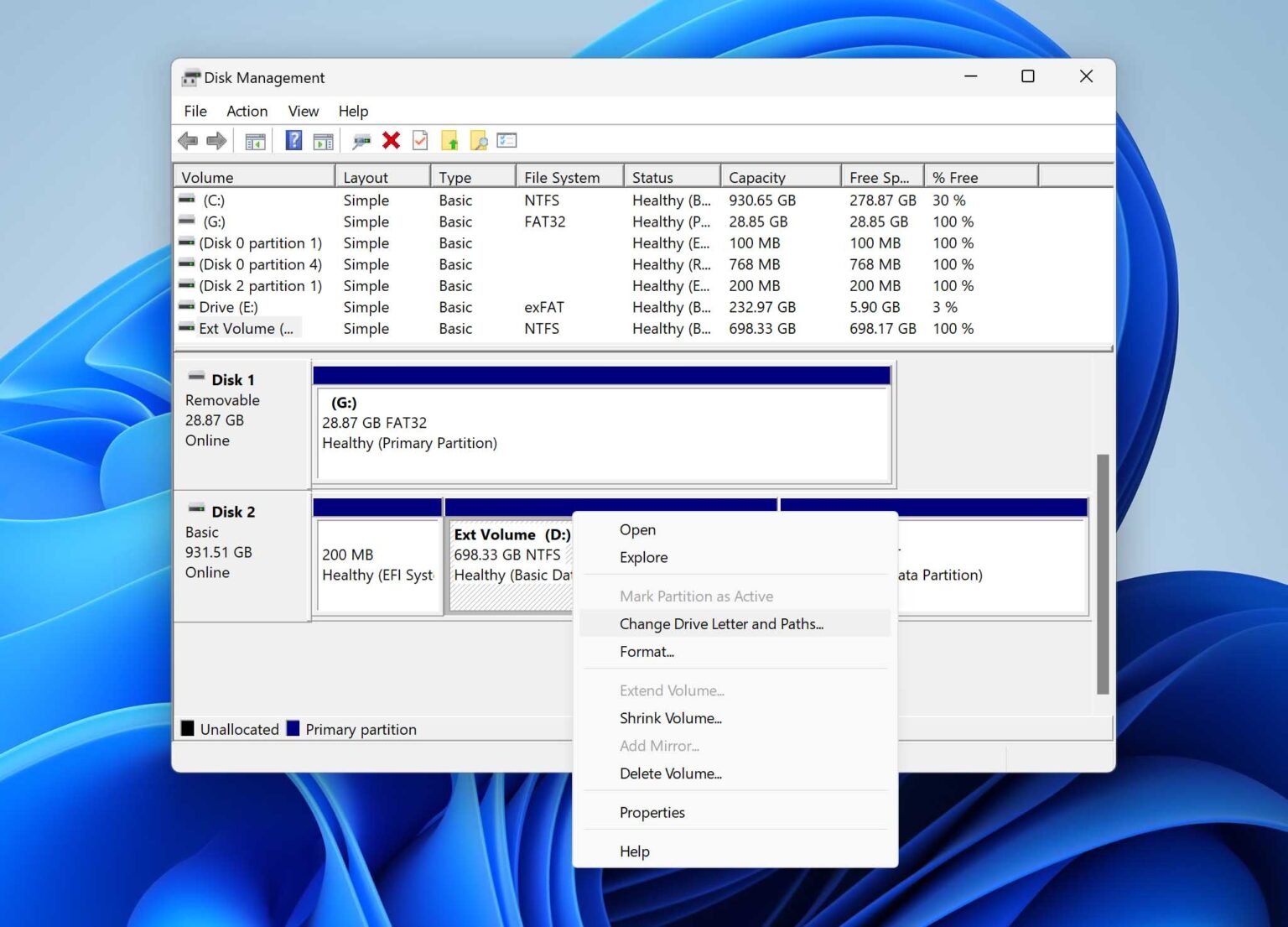
Task: Click the Back arrow toolbar icon
Action: coord(188,141)
